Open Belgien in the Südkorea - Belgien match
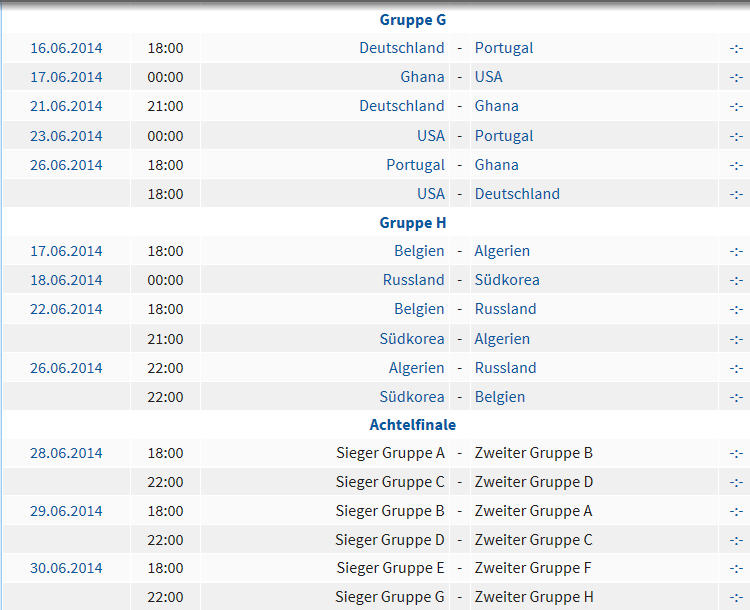The height and width of the screenshot is (610, 750). tap(500, 397)
